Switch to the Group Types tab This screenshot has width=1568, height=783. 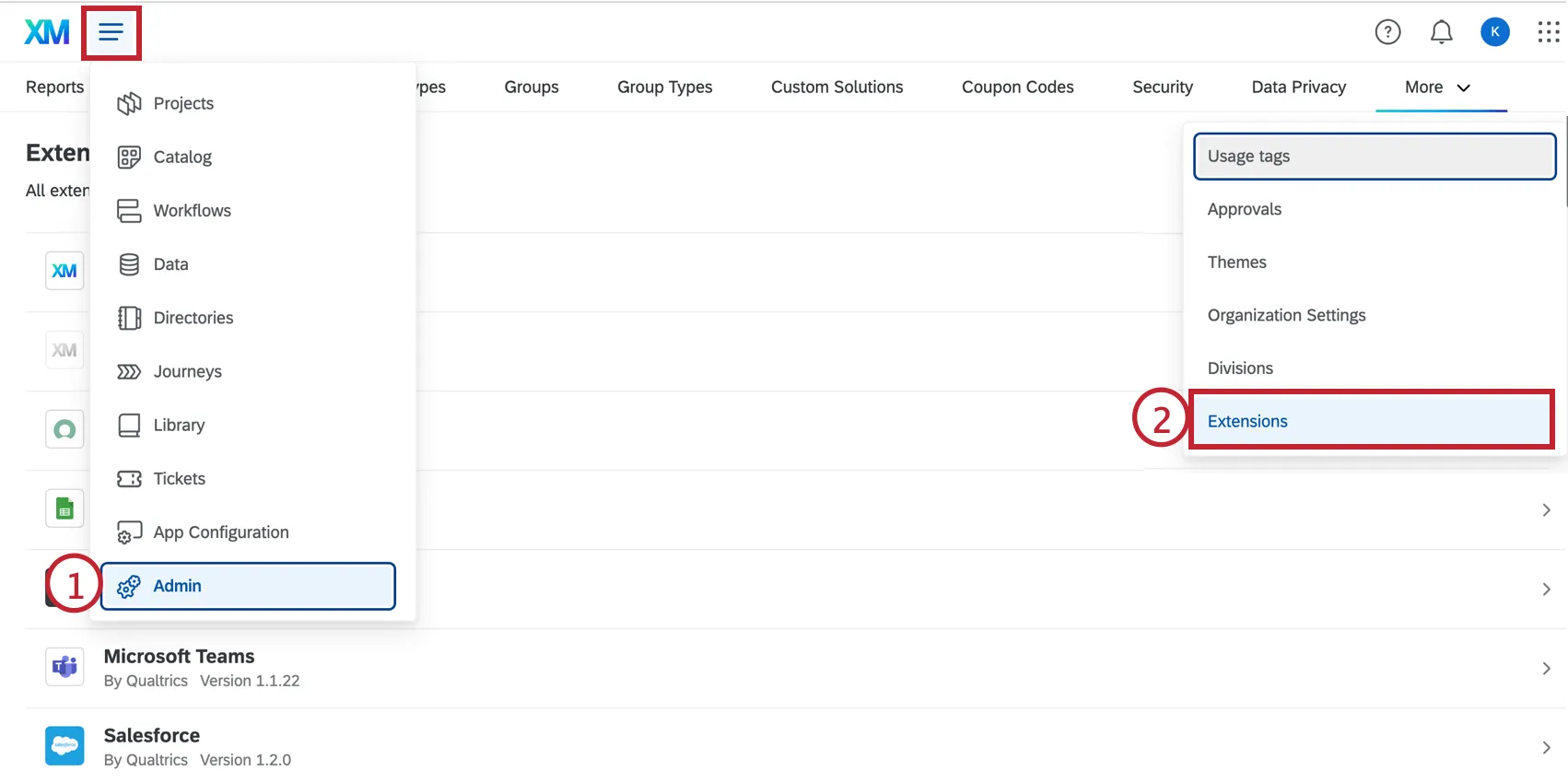coord(664,88)
